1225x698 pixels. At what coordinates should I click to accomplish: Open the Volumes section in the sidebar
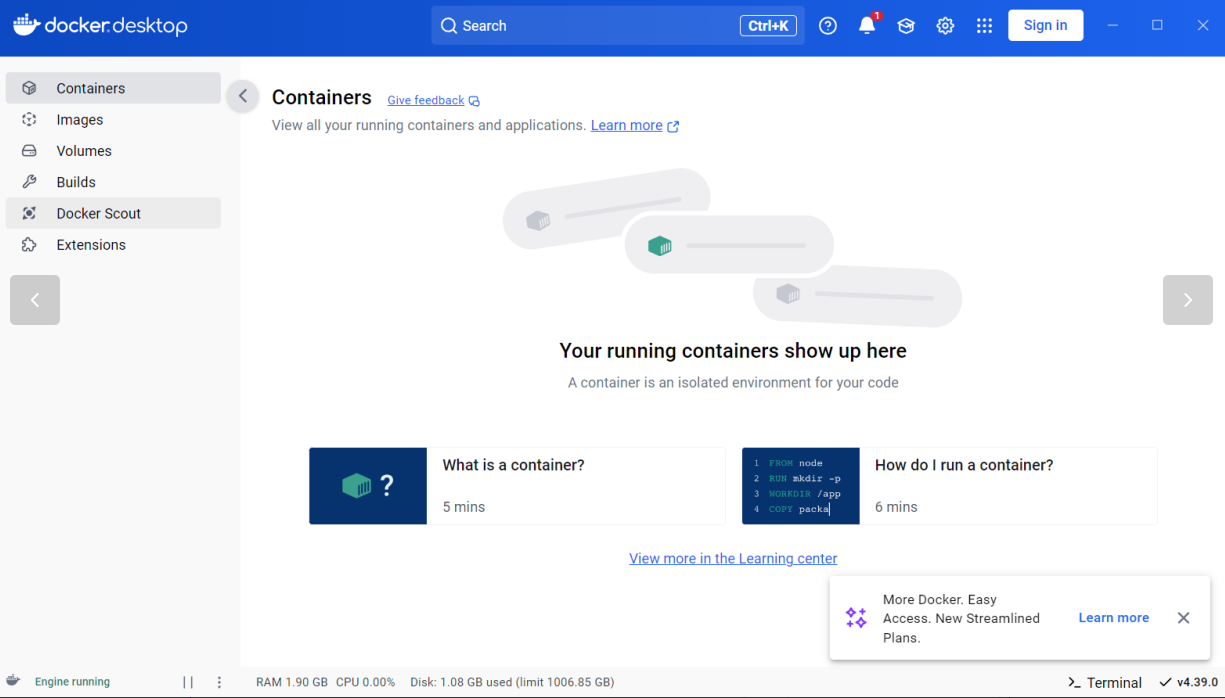coord(84,151)
